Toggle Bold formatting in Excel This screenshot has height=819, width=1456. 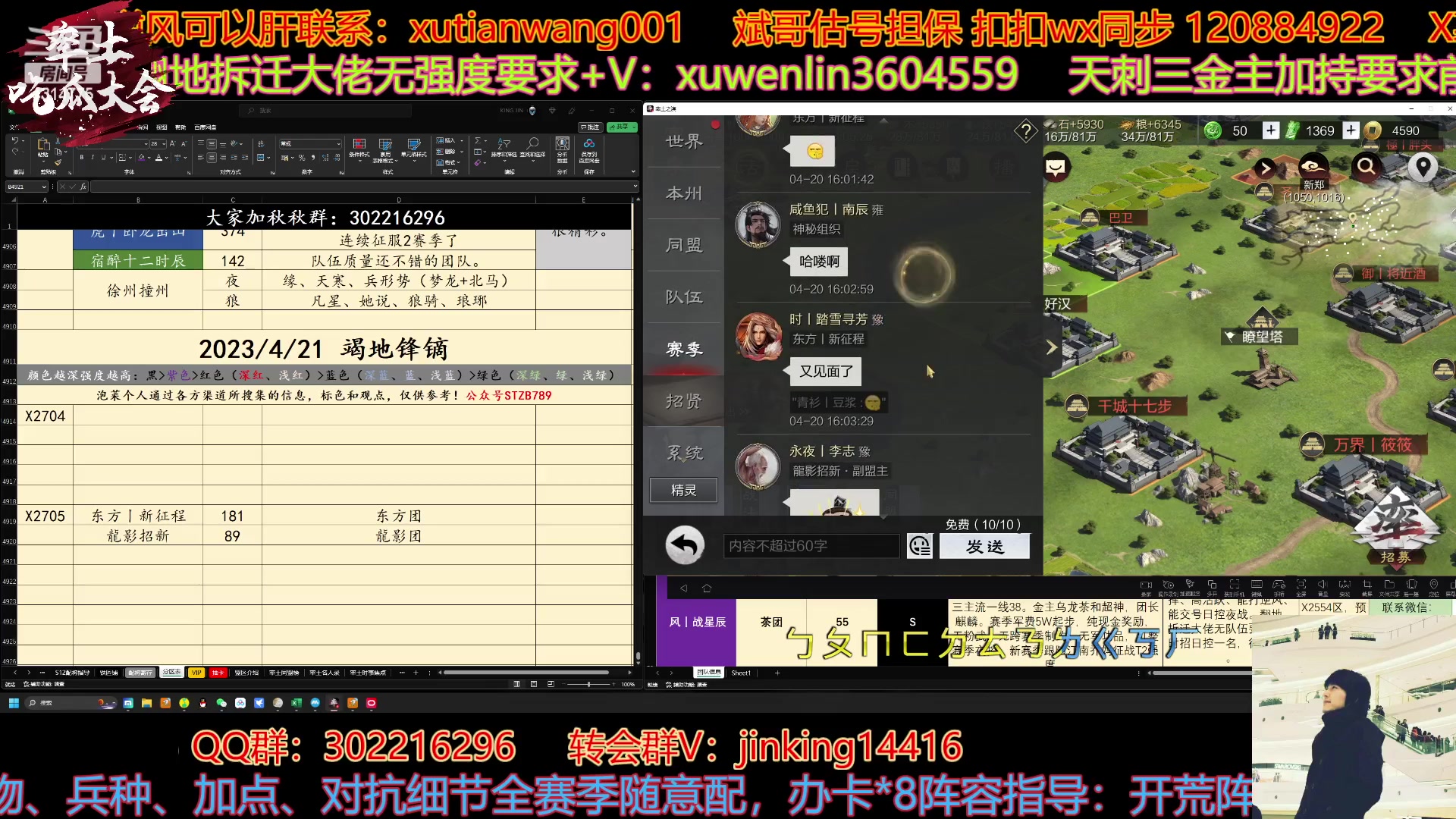(82, 157)
